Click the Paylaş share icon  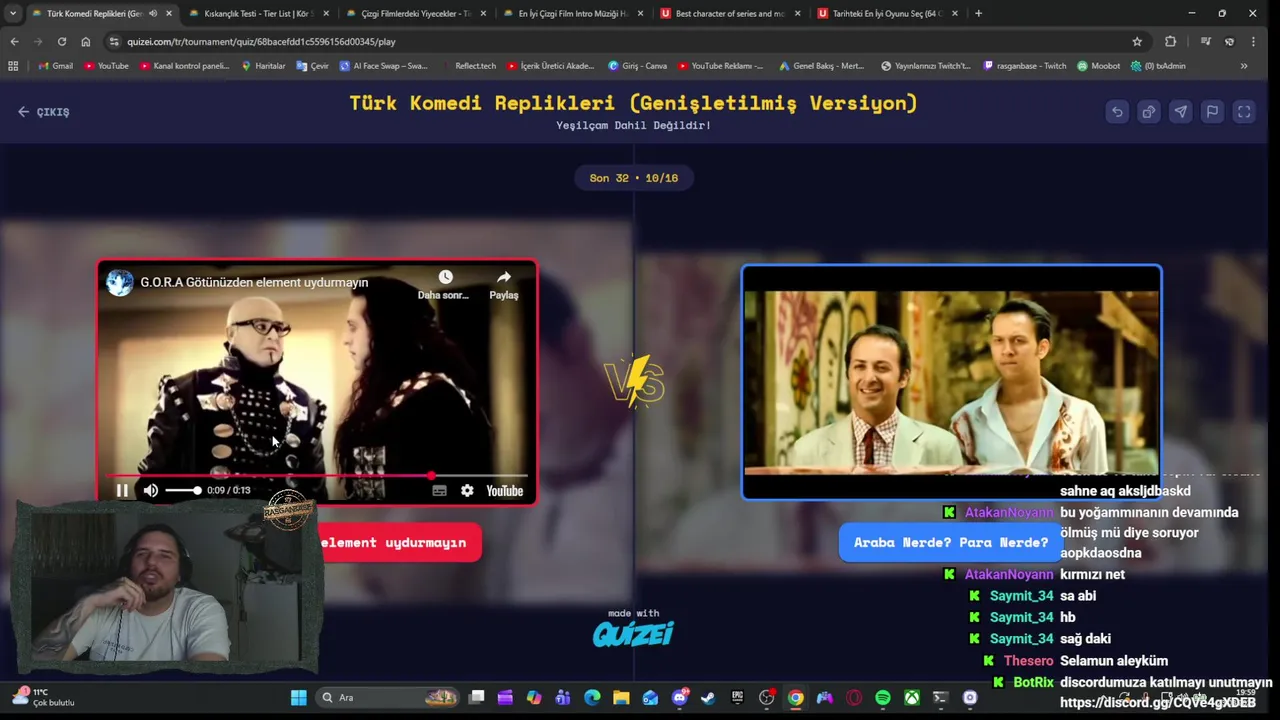point(504,284)
